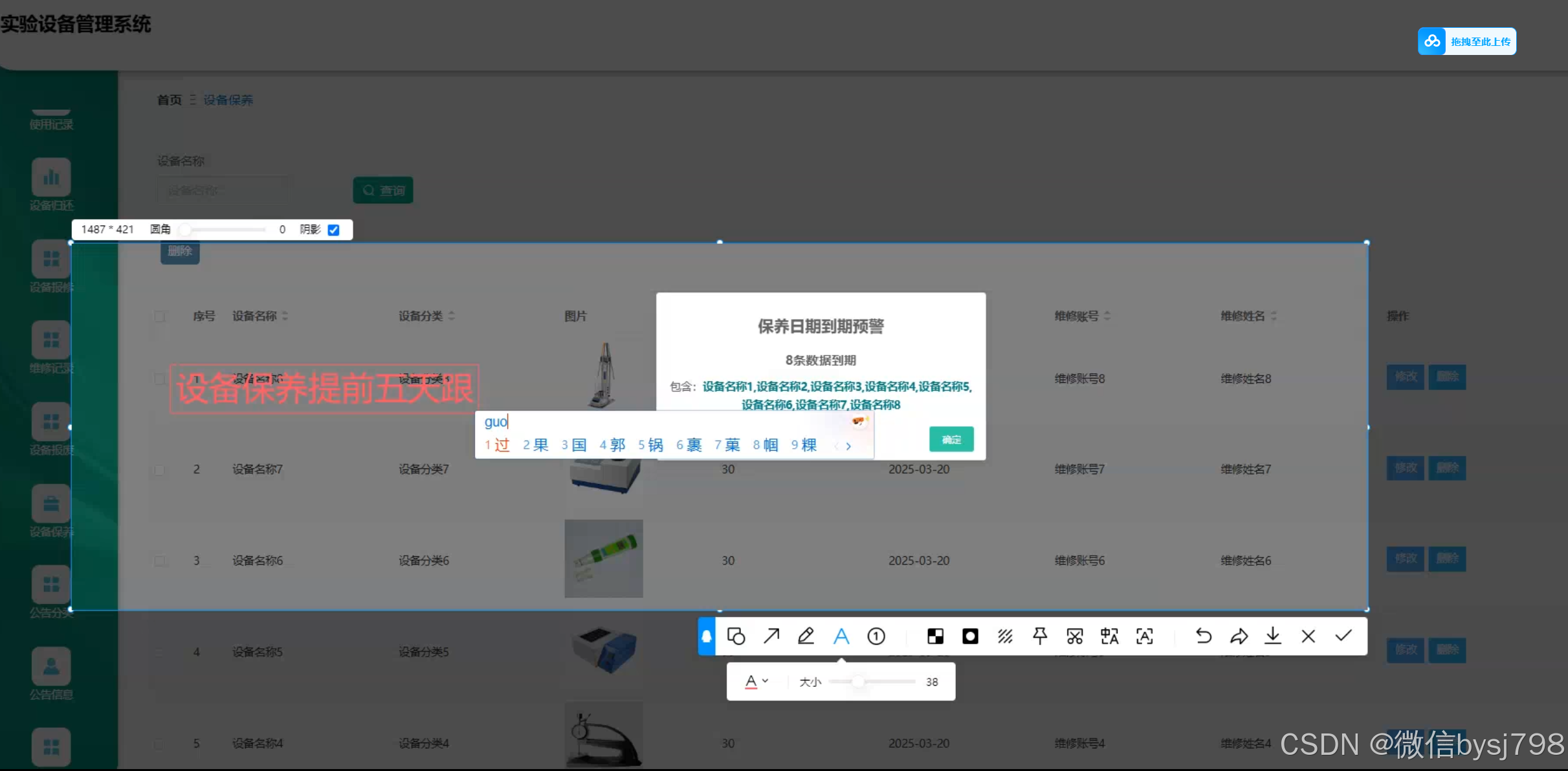Click the 拖拽至此上传 upload button
The height and width of the screenshot is (771, 1568).
1467,41
